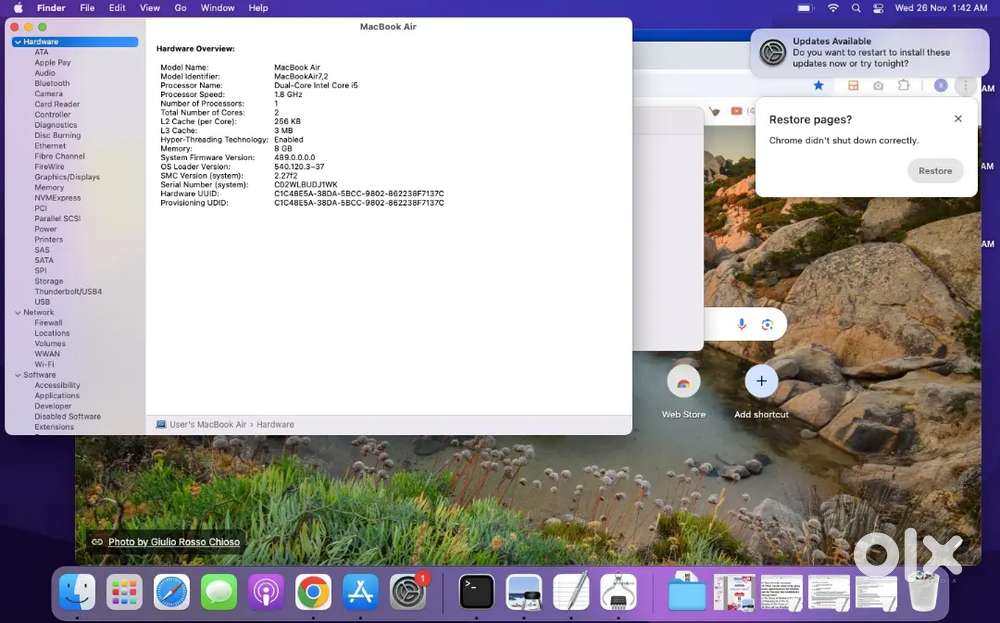Click the camera icon in Chrome's toolbar
The height and width of the screenshot is (623, 1000).
(x=877, y=86)
